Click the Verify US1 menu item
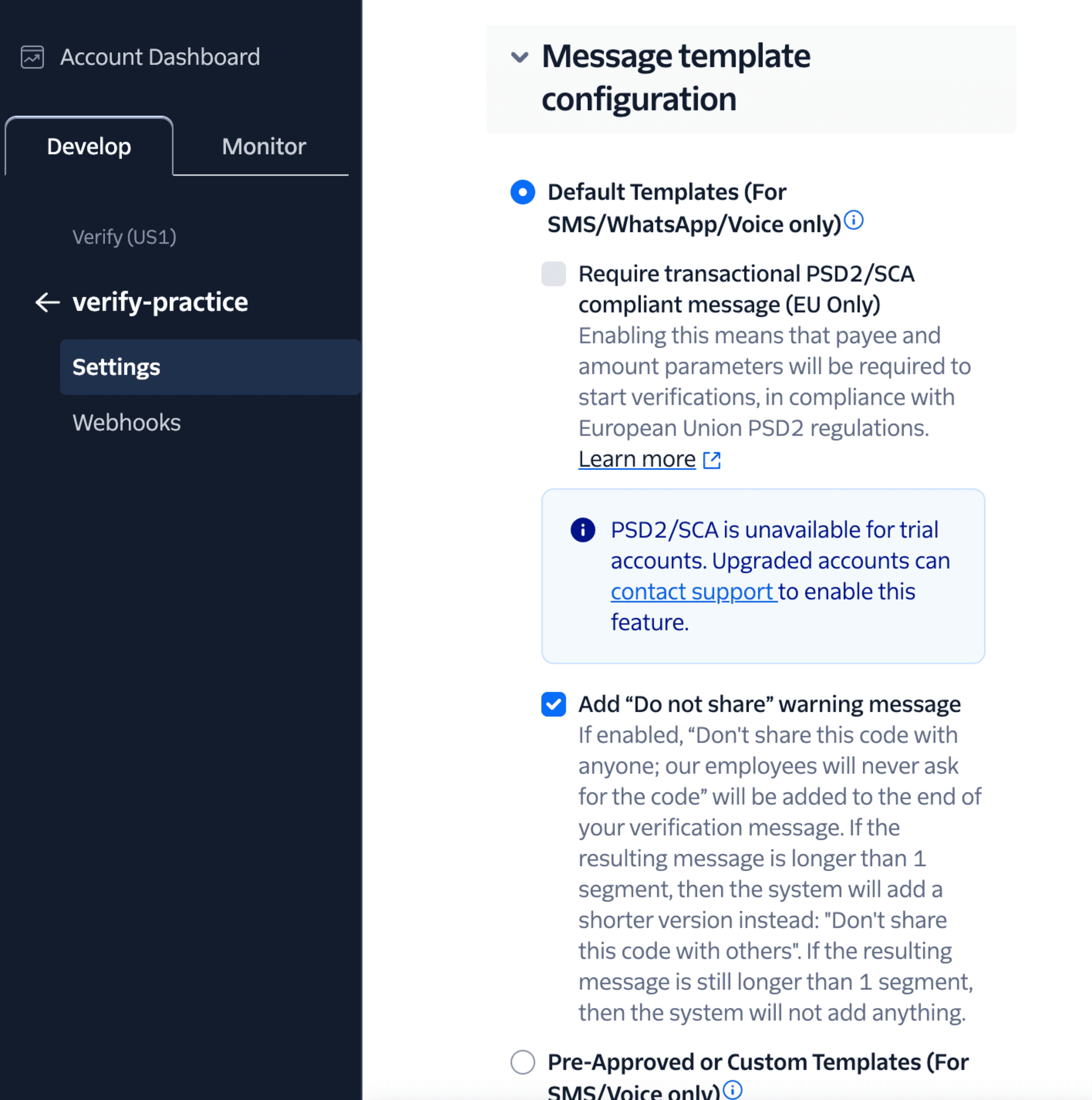The image size is (1092, 1100). [124, 237]
